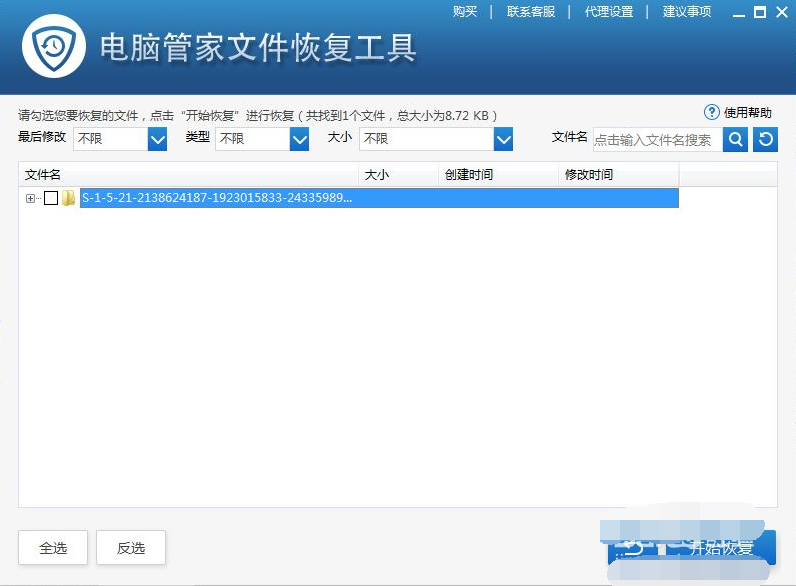Open 联系客服 in the top bar
The image size is (796, 586).
pyautogui.click(x=531, y=12)
